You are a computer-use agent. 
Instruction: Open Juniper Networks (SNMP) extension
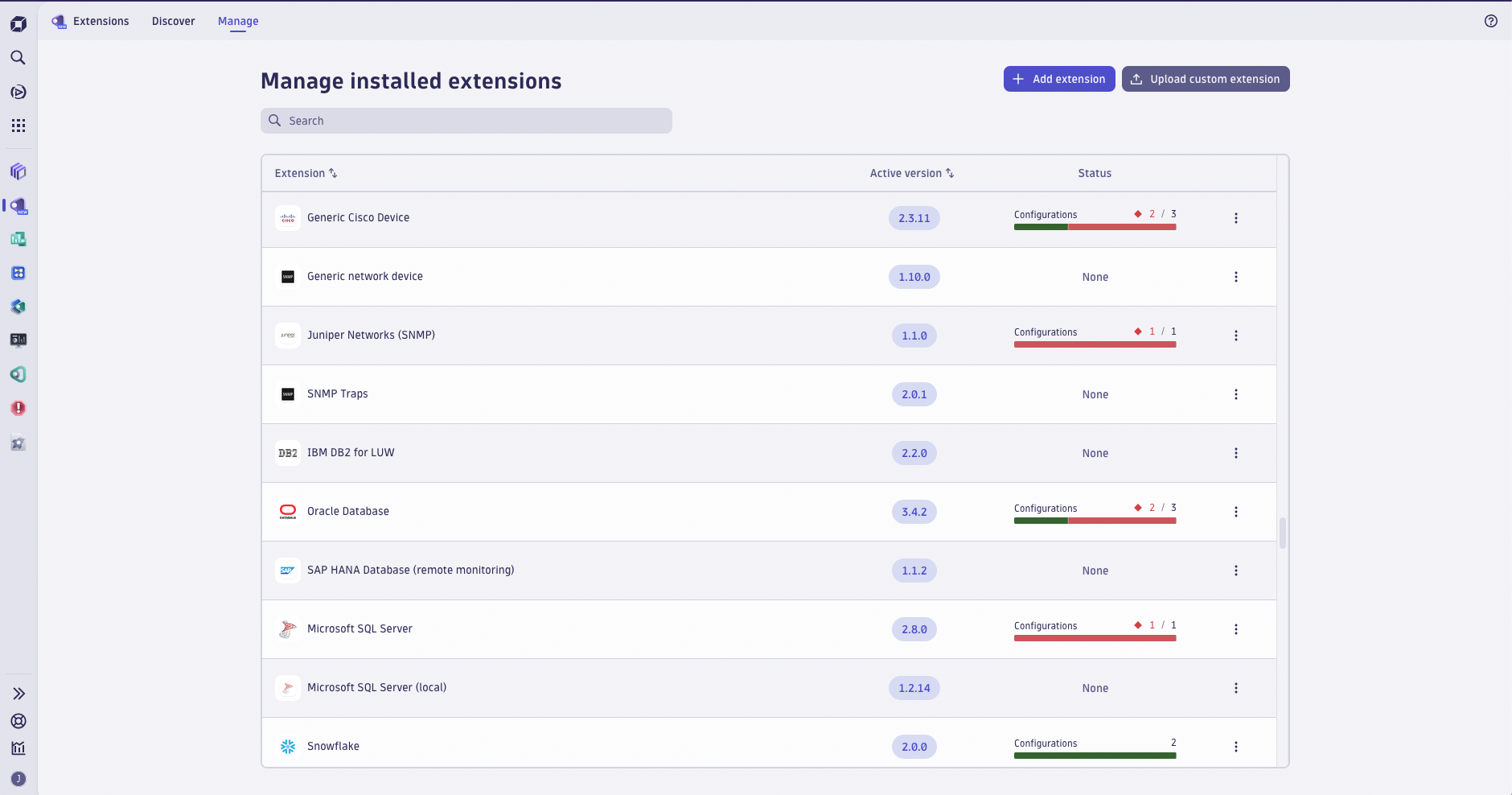(x=371, y=336)
